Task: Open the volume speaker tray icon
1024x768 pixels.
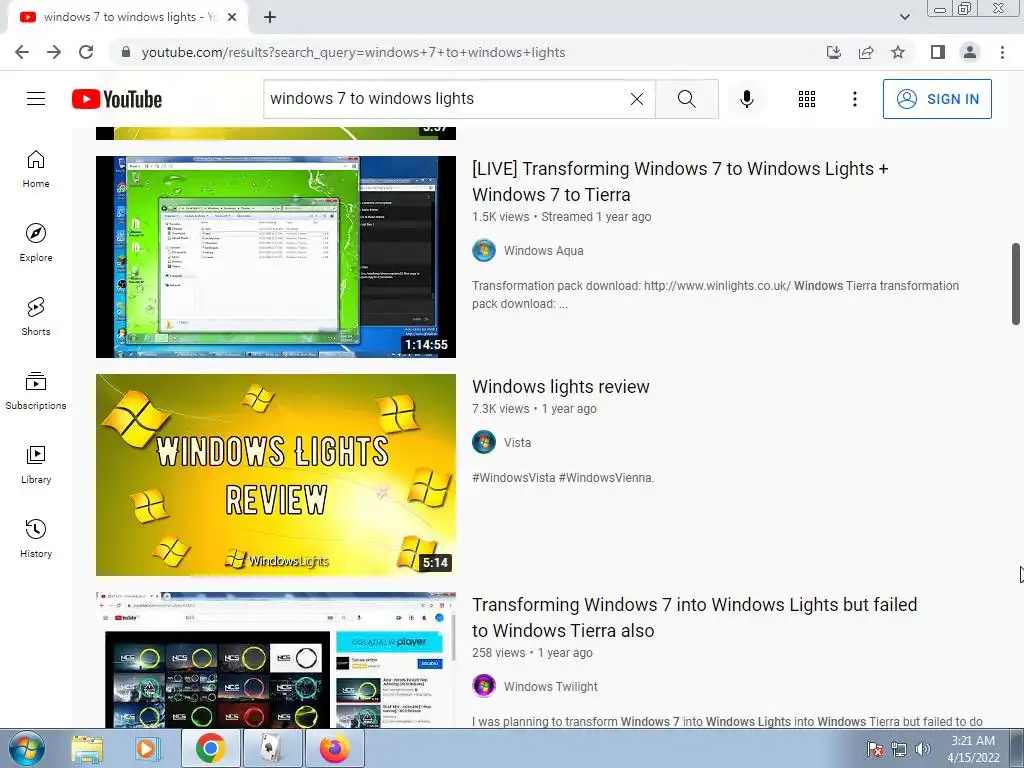Action: pyautogui.click(x=923, y=749)
